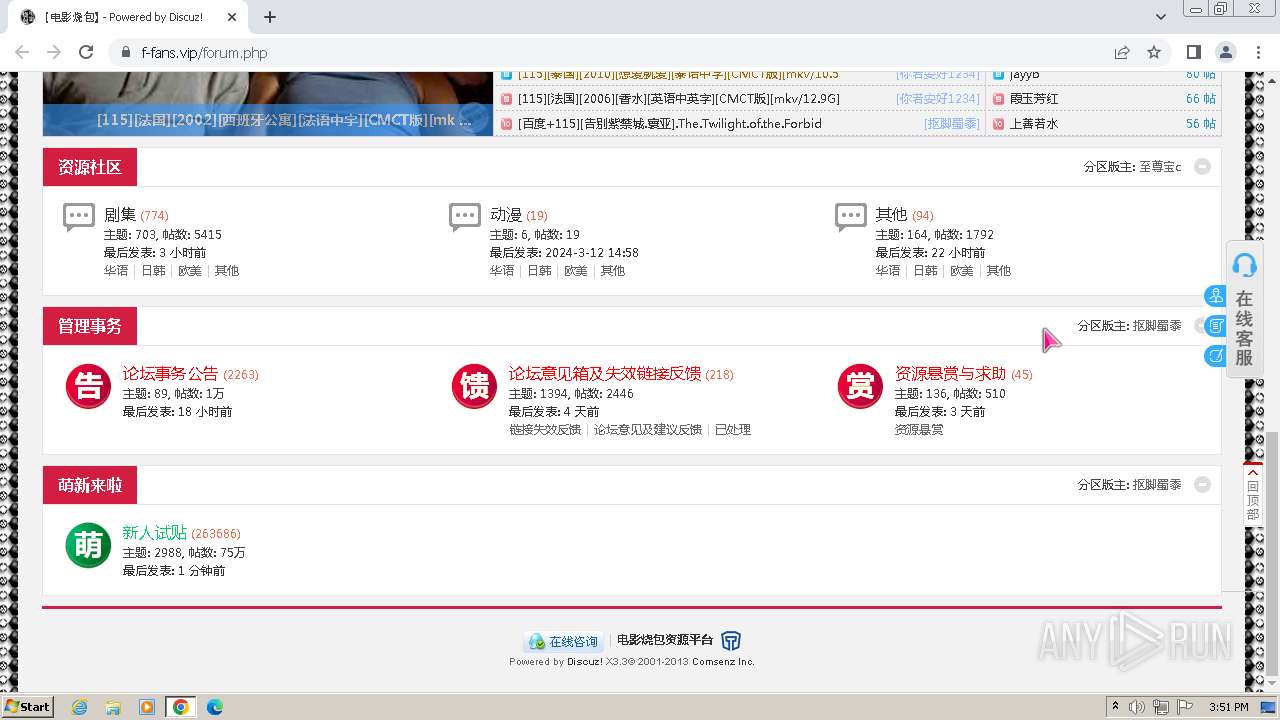1280x720 pixels.
Task: Click the taskbar clock showing 3:51 PM
Action: coord(1228,707)
